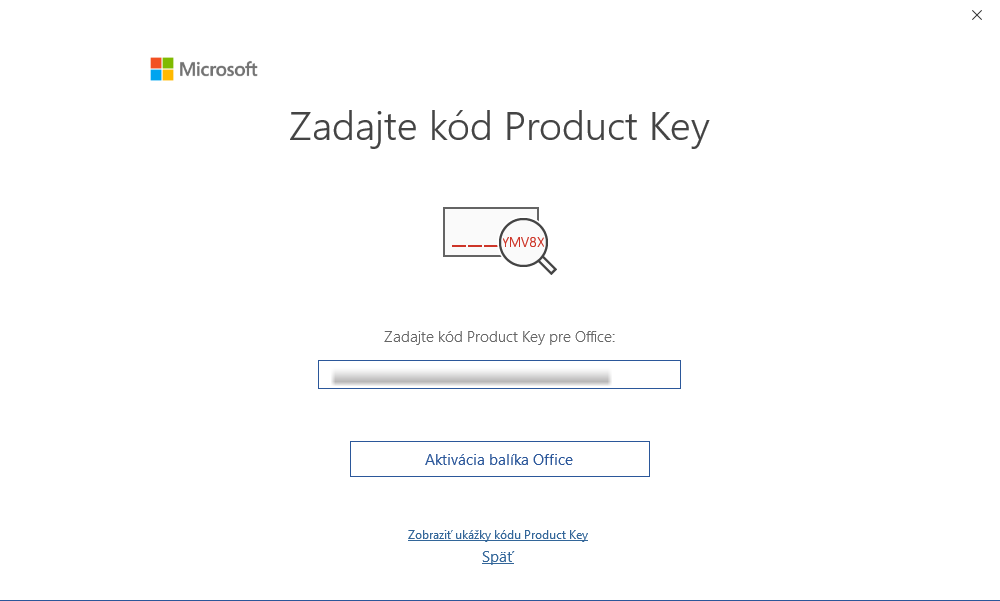
Task: Click the magnifying glass lens illustration
Action: click(x=525, y=243)
